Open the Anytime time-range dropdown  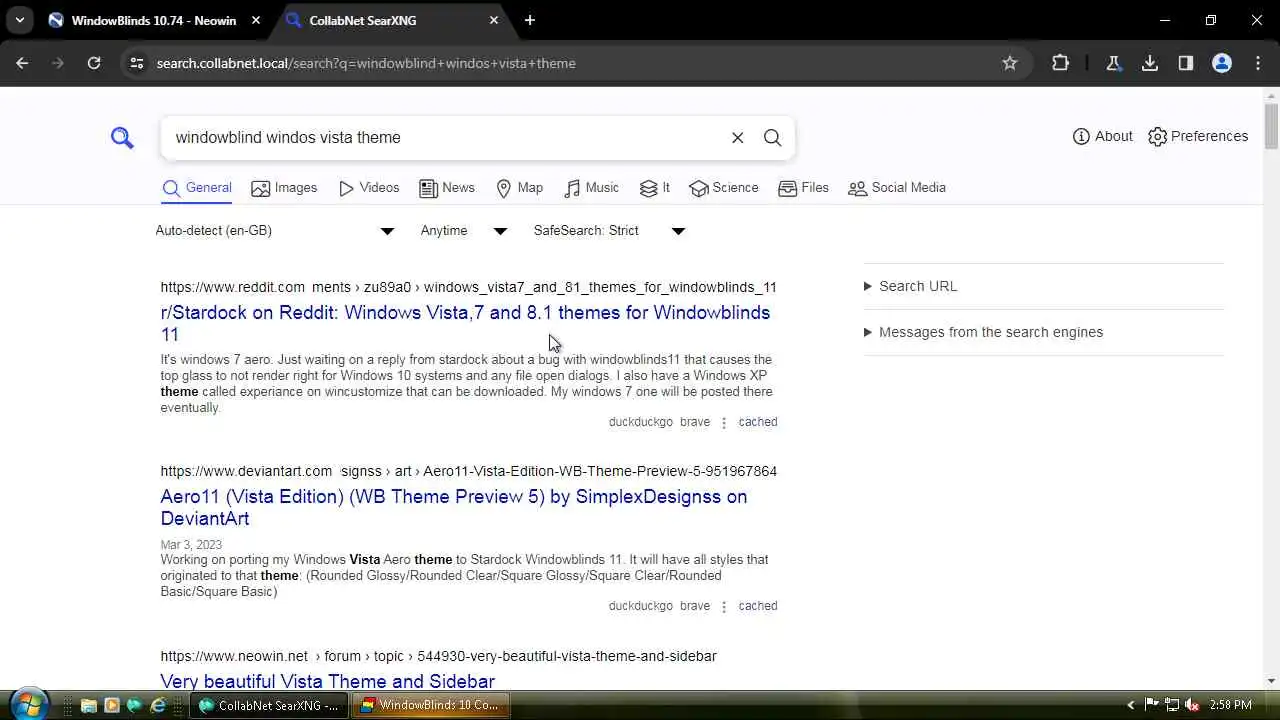click(464, 231)
